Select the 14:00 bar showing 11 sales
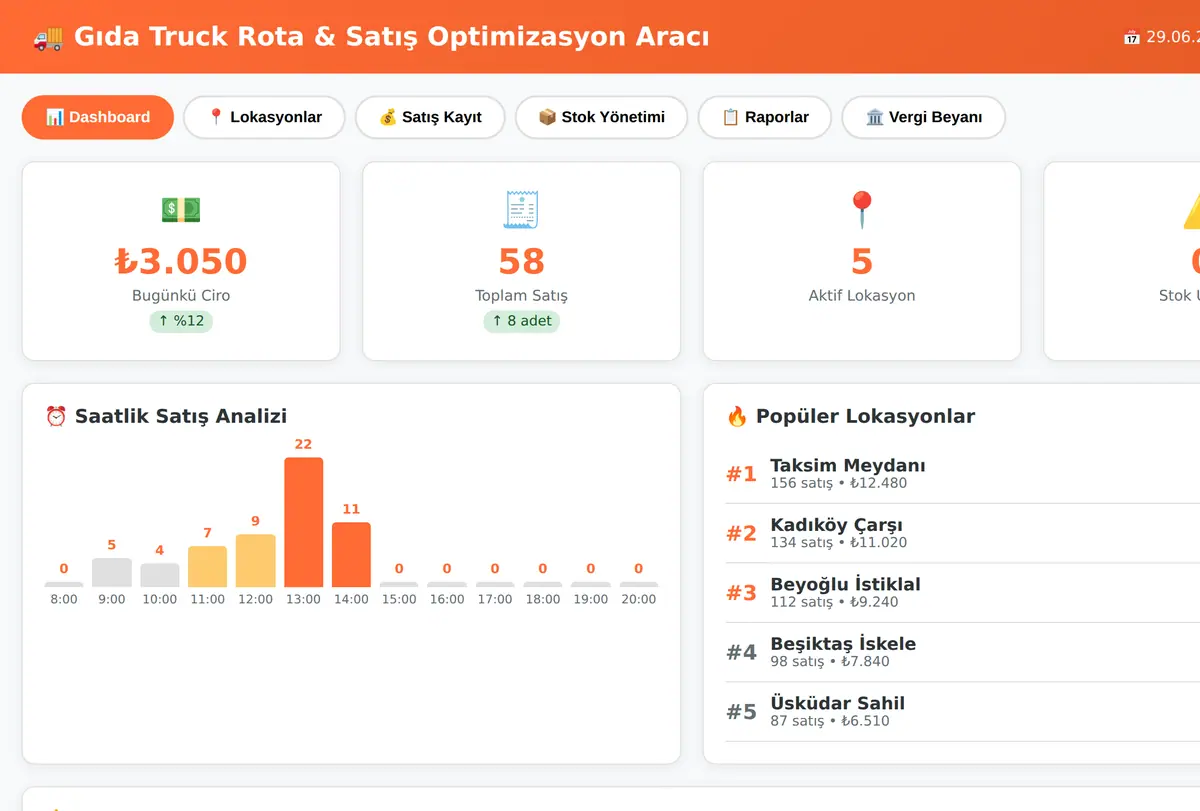Screen dimensions: 1200x811 point(351,554)
